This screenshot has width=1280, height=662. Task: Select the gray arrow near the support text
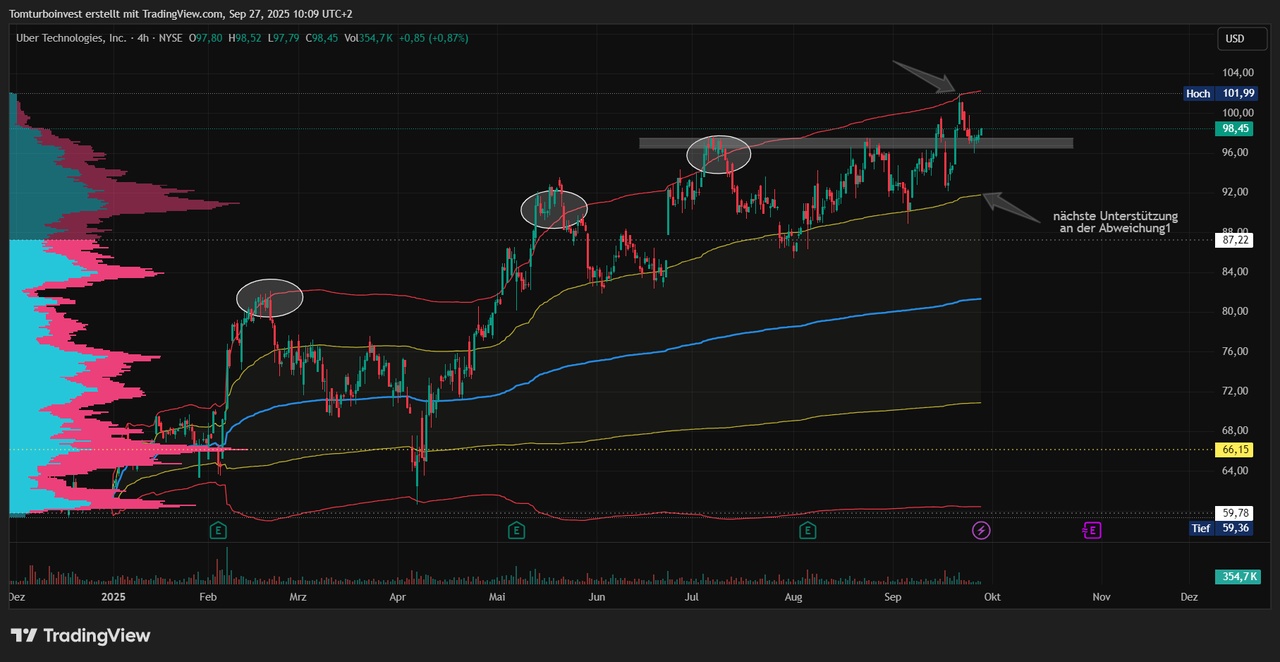(1010, 206)
